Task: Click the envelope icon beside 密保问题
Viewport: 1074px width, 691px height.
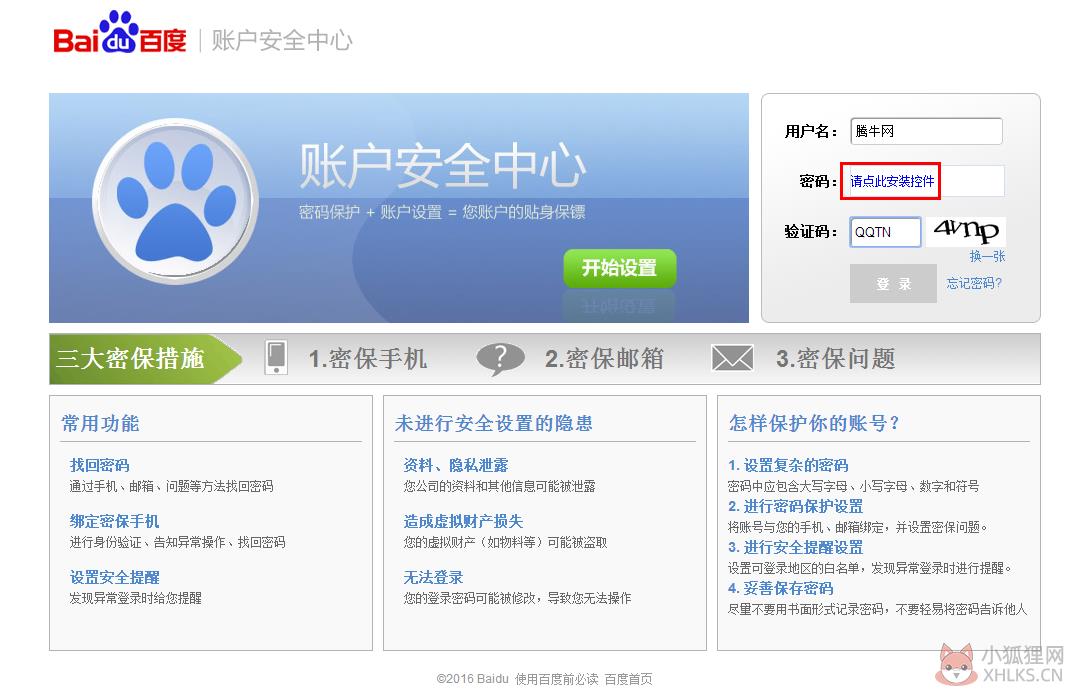Action: point(732,358)
